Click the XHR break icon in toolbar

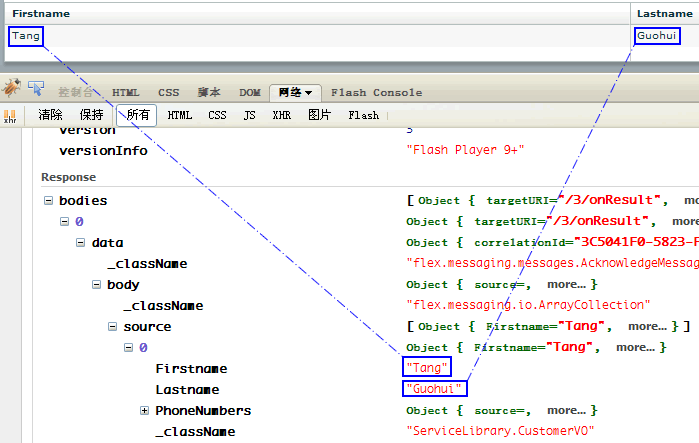coord(10,116)
